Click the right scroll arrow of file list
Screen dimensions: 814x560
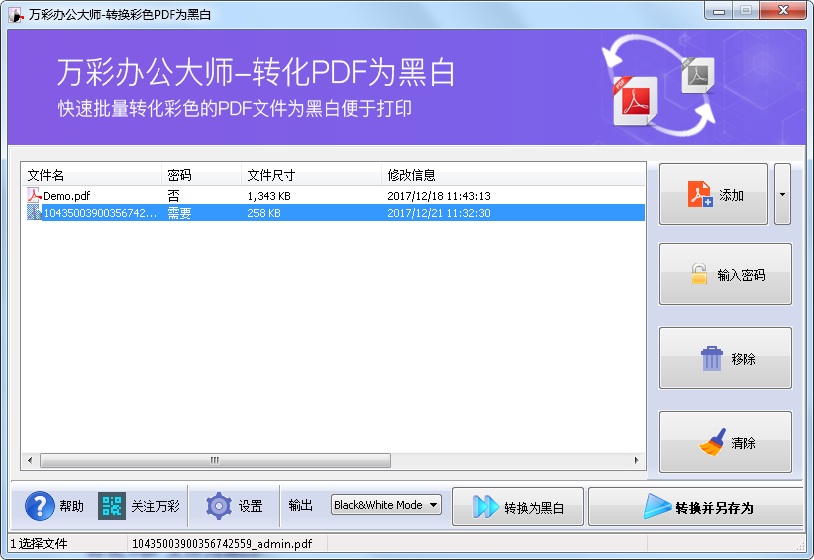tap(636, 460)
